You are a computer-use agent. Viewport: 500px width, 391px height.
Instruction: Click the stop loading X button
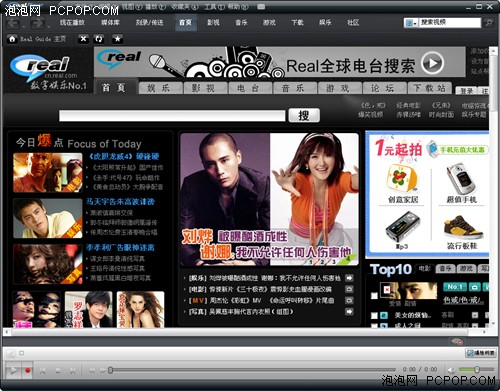pos(83,39)
